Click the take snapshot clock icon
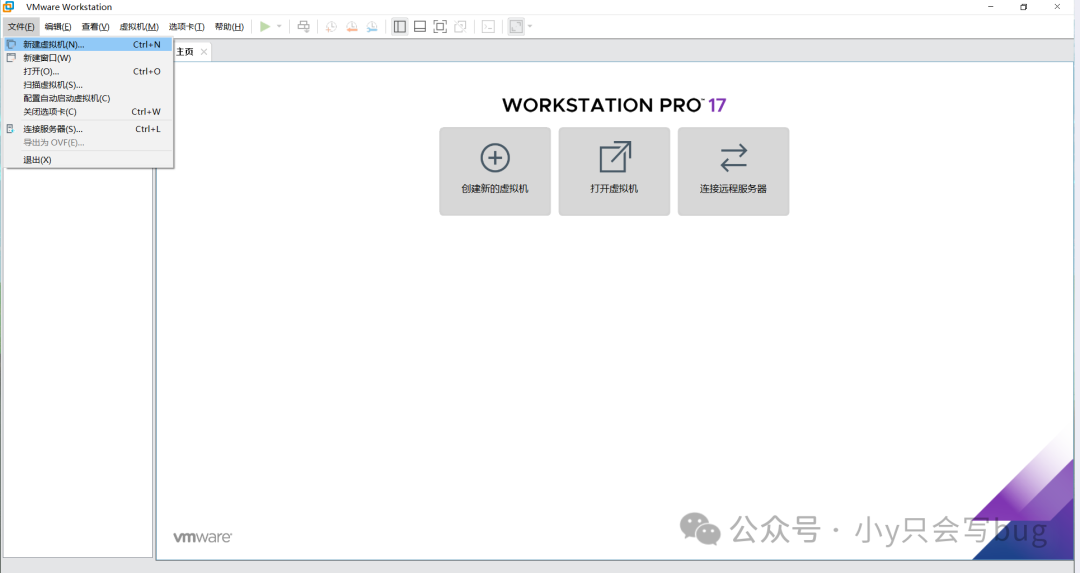The height and width of the screenshot is (573, 1080). tap(331, 27)
